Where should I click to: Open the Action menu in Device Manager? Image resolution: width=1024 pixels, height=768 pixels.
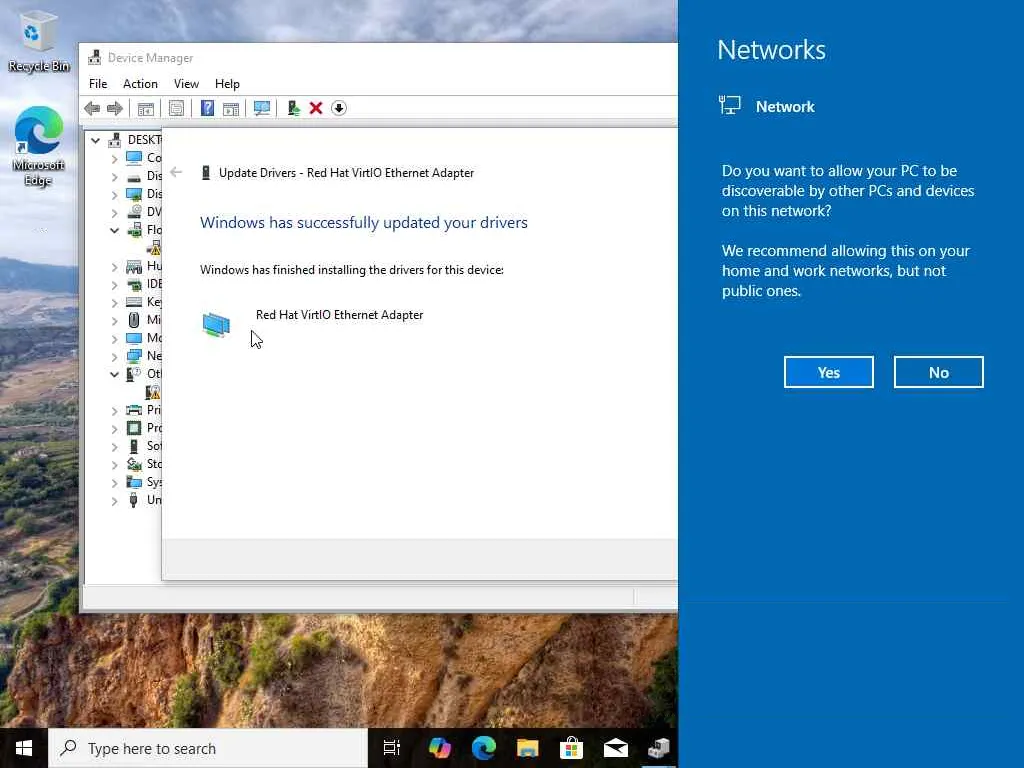click(x=140, y=84)
